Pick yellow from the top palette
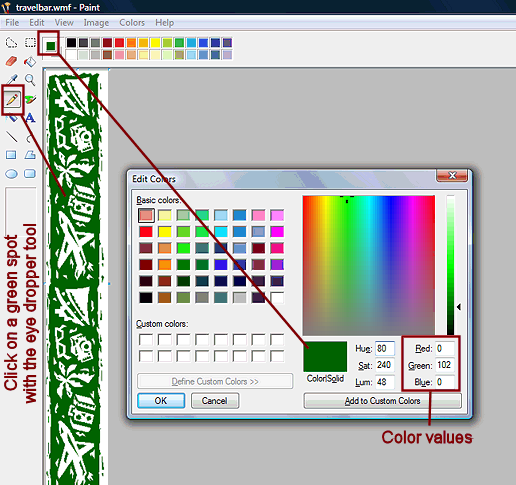This screenshot has width=516, height=485. click(155, 43)
